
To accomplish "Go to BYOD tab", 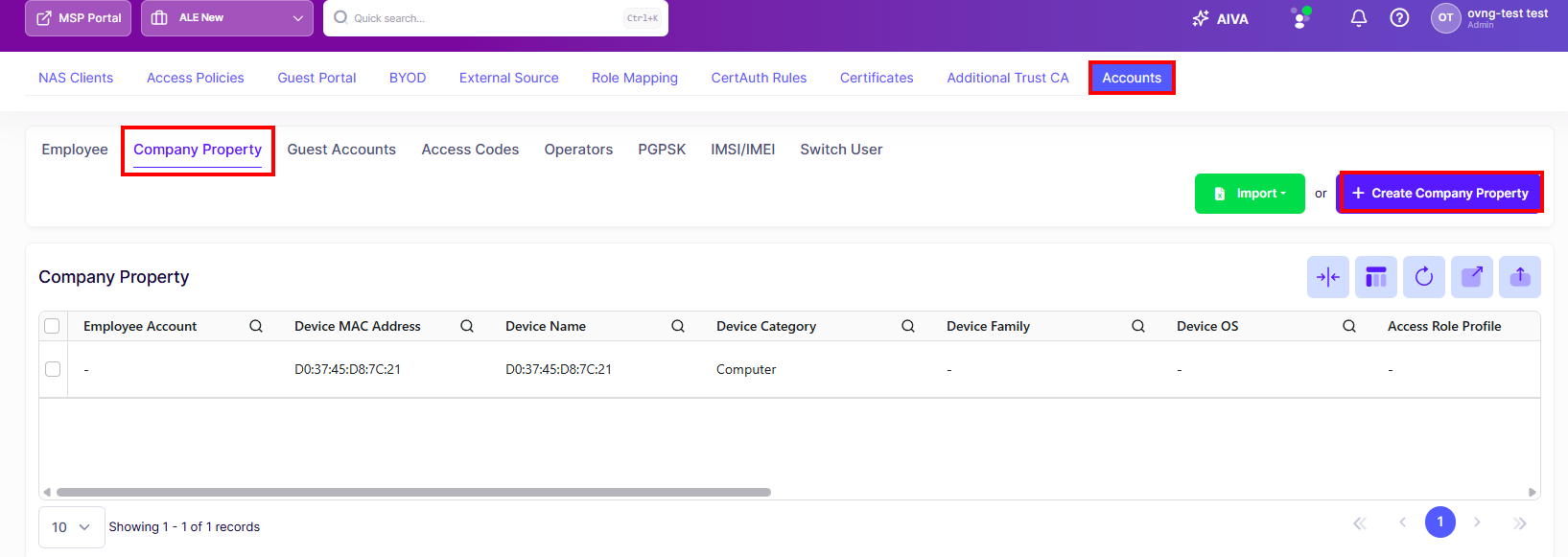I will point(408,78).
